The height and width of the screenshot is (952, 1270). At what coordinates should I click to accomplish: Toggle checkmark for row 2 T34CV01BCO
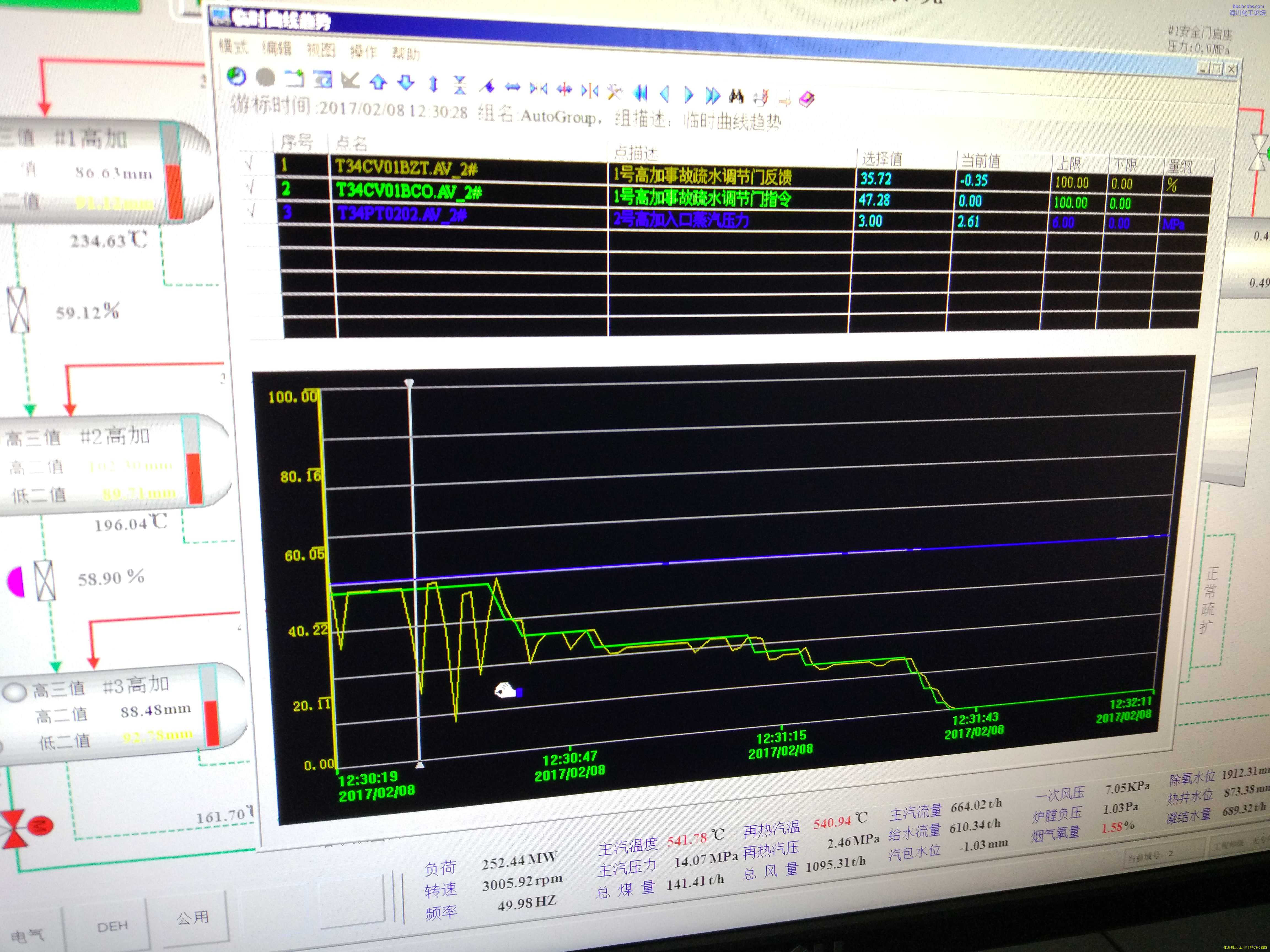point(250,187)
